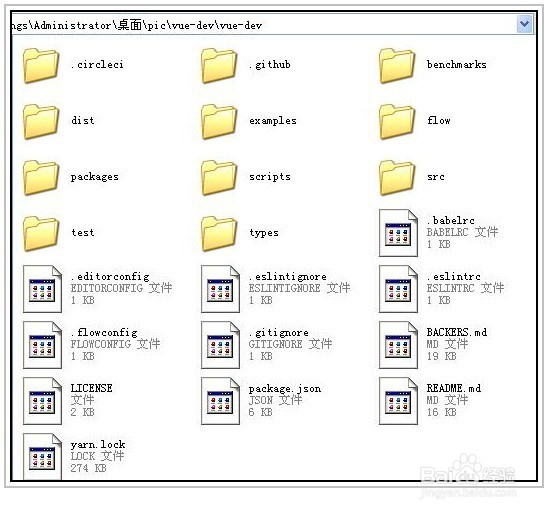This screenshot has width=548, height=512.
Task: Select the LICENSE file icon
Action: click(42, 401)
